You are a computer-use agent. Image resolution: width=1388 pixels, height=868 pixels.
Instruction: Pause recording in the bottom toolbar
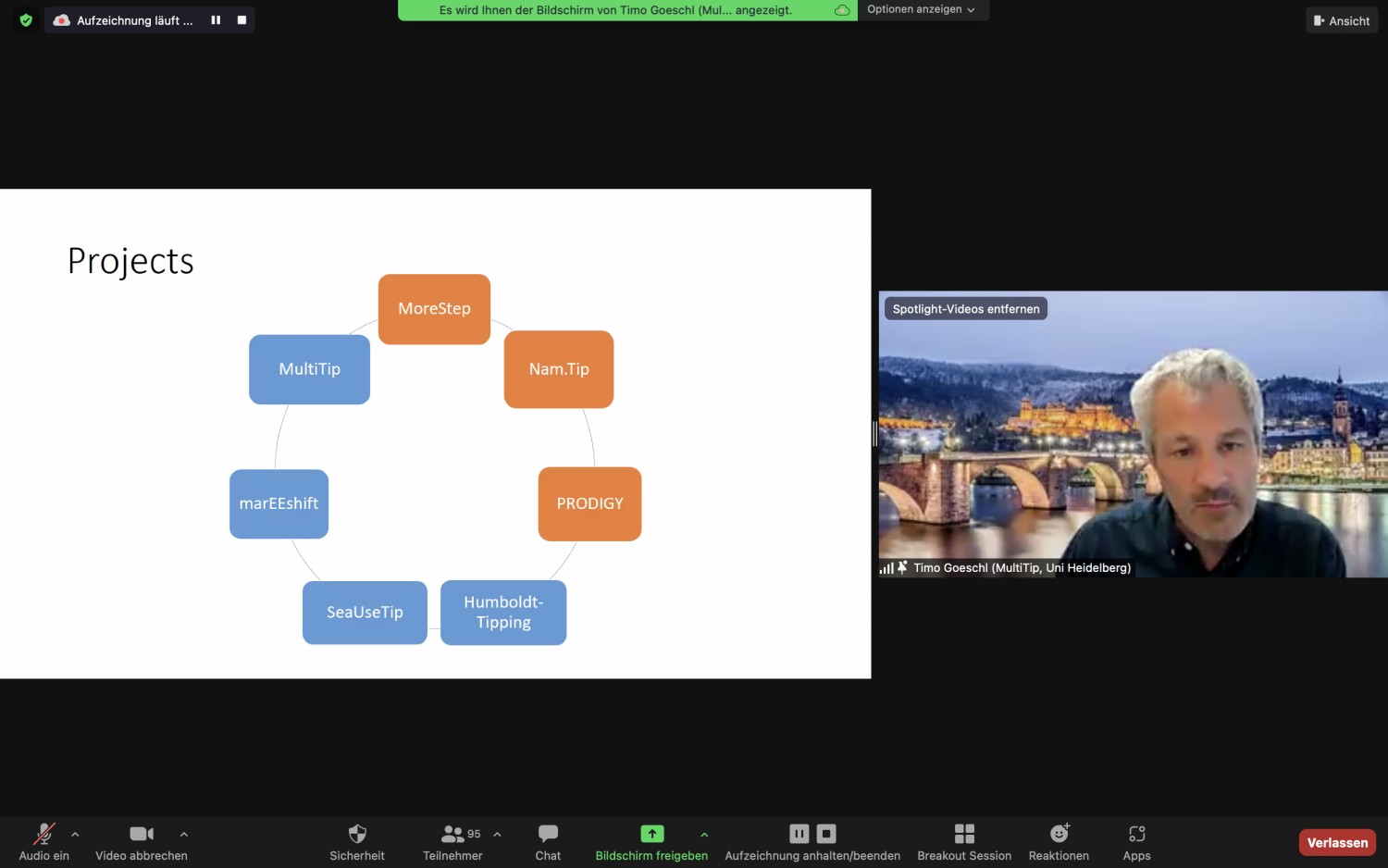tap(799, 834)
